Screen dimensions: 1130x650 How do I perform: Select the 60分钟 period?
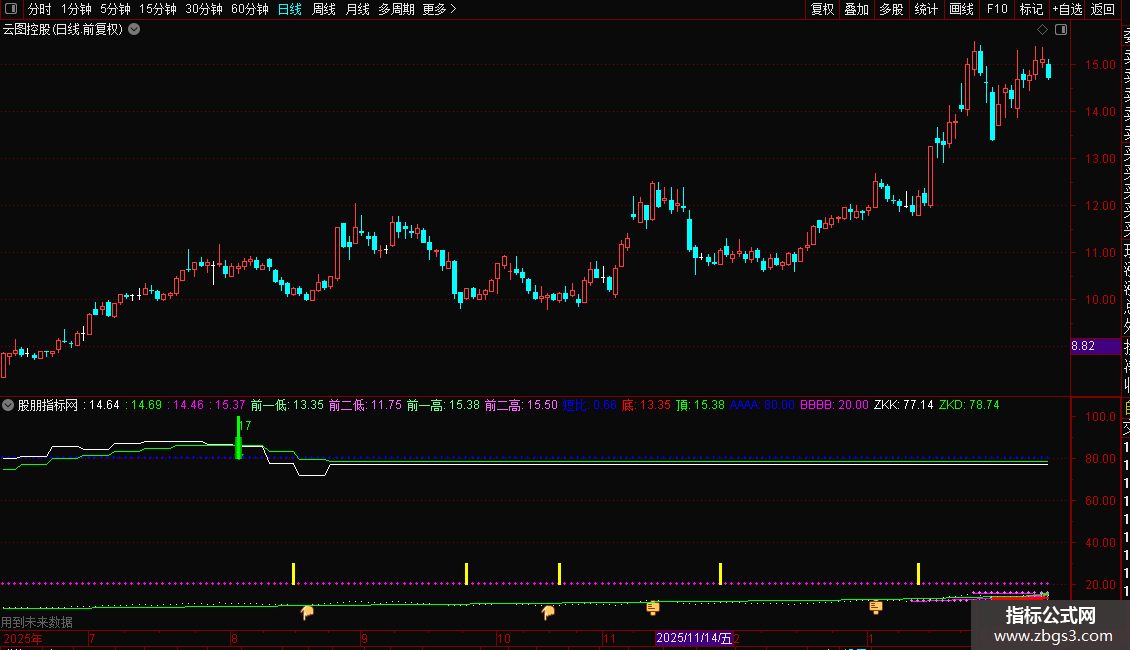coord(250,9)
